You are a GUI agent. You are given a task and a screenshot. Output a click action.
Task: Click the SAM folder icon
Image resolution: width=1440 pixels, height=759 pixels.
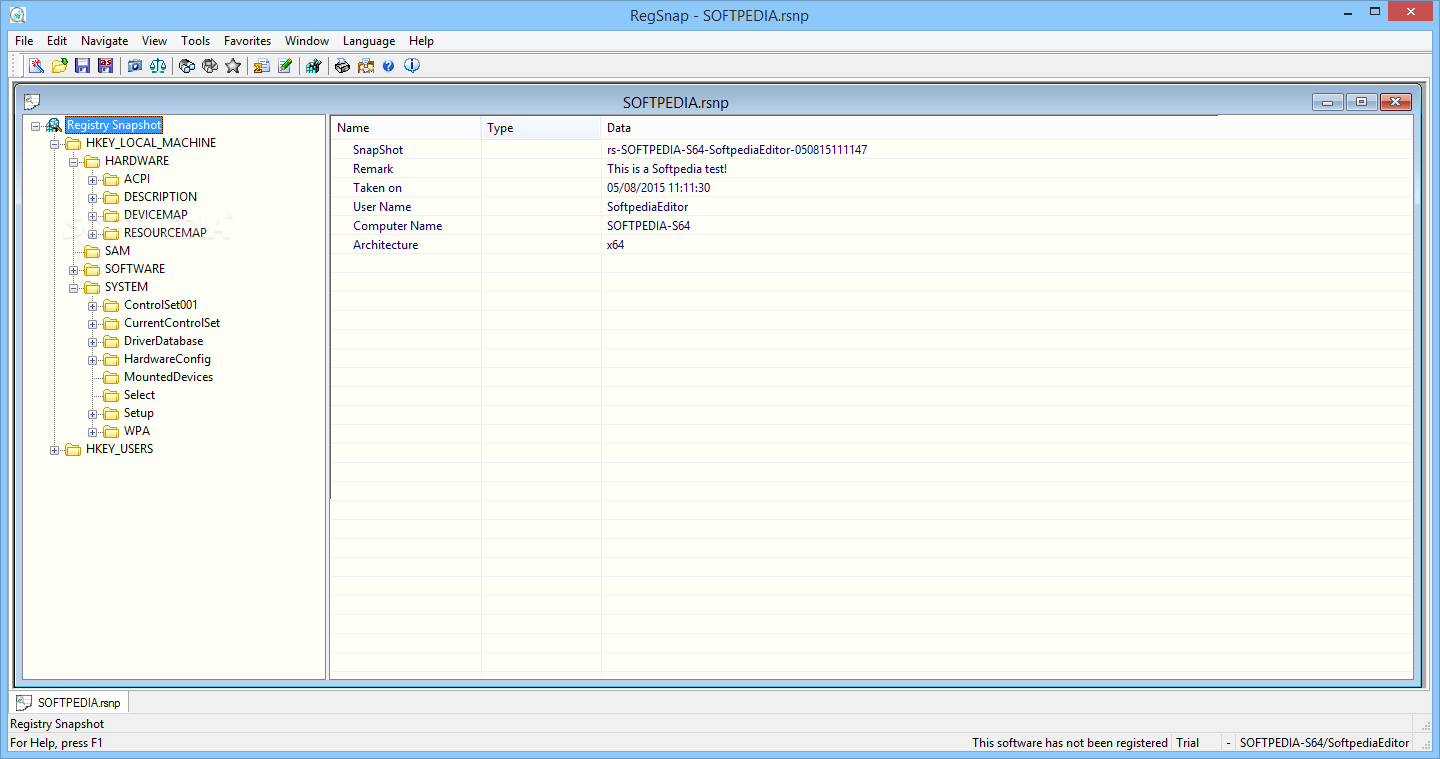(92, 251)
